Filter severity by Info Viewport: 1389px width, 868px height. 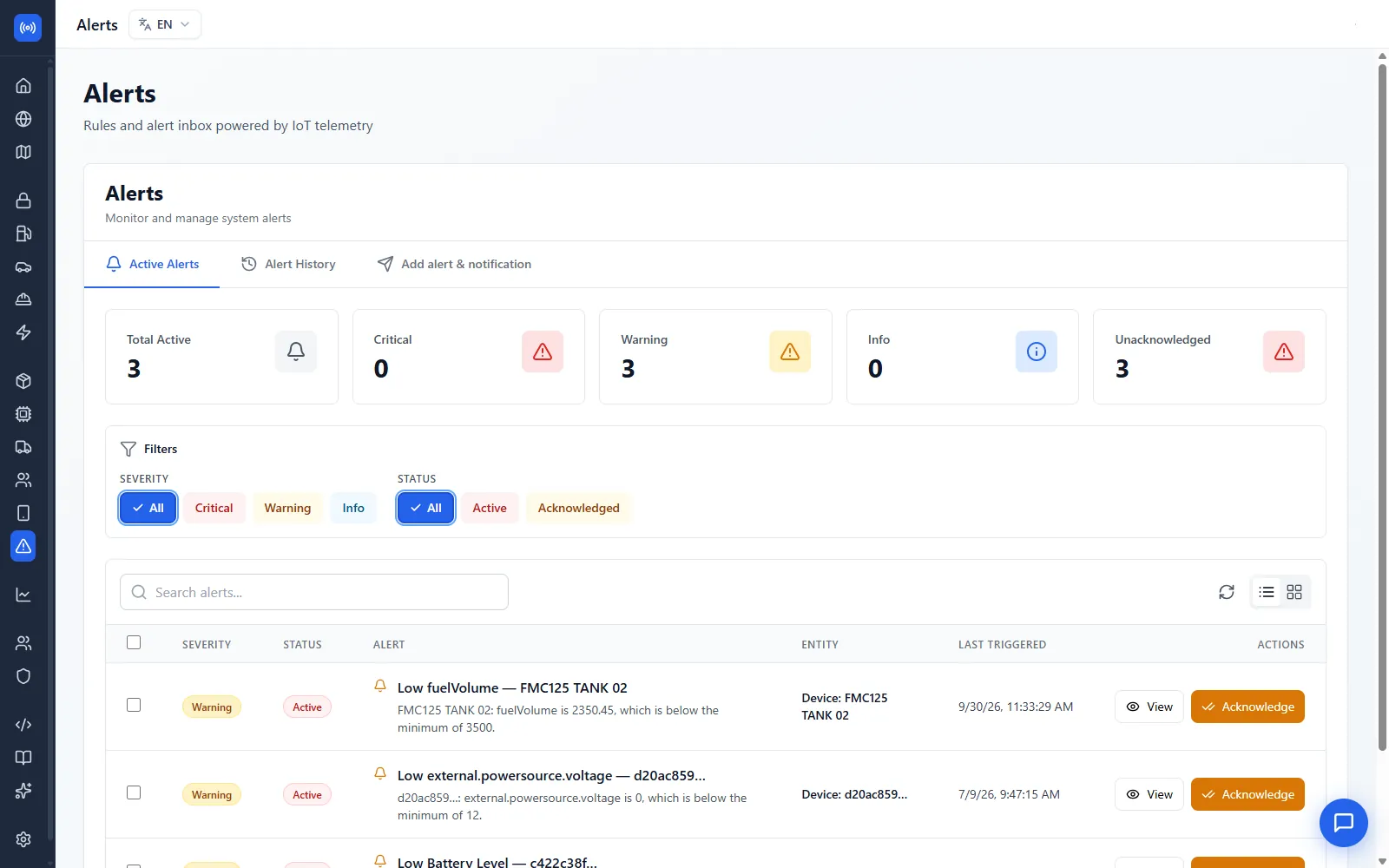pyautogui.click(x=353, y=508)
